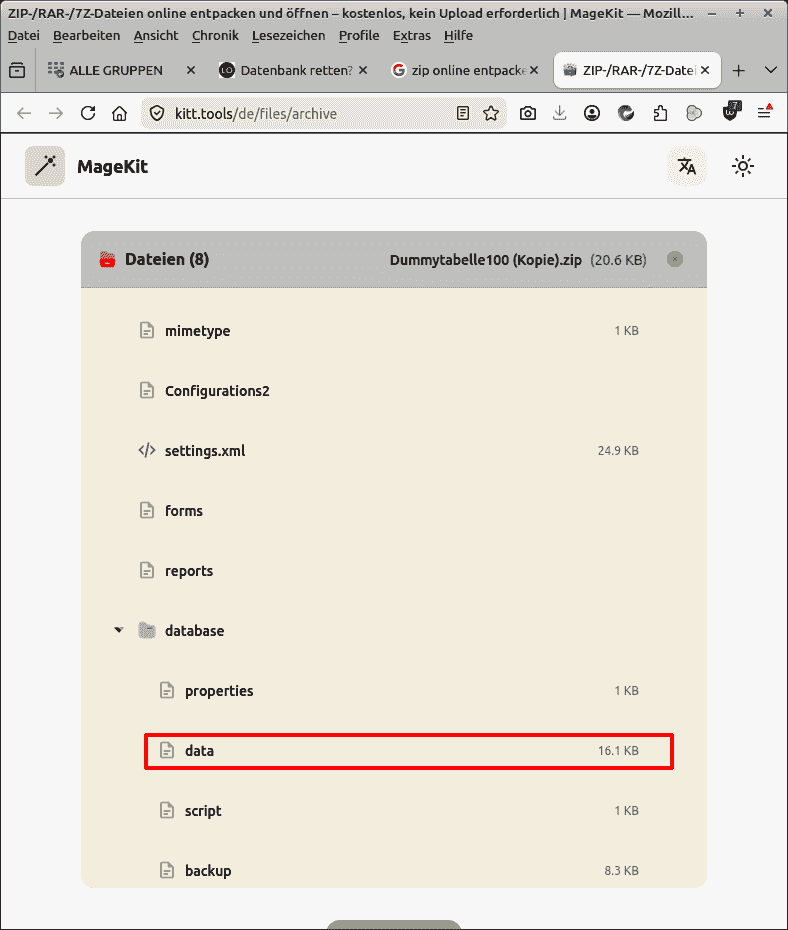This screenshot has height=930, width=788.
Task: Collapse the database folder
Action: click(119, 631)
